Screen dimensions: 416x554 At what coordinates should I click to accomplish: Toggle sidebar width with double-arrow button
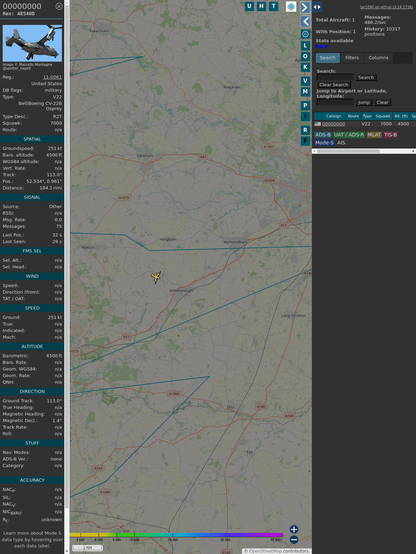click(317, 7)
